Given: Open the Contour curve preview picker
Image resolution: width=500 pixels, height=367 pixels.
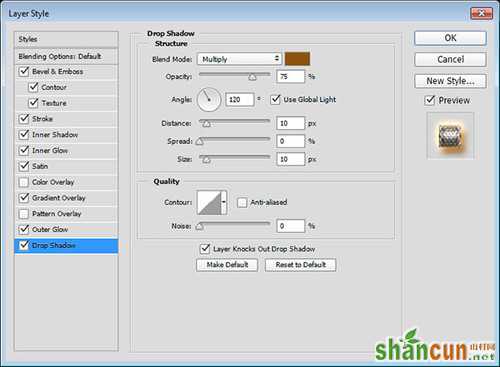Looking at the screenshot, I should 209,202.
